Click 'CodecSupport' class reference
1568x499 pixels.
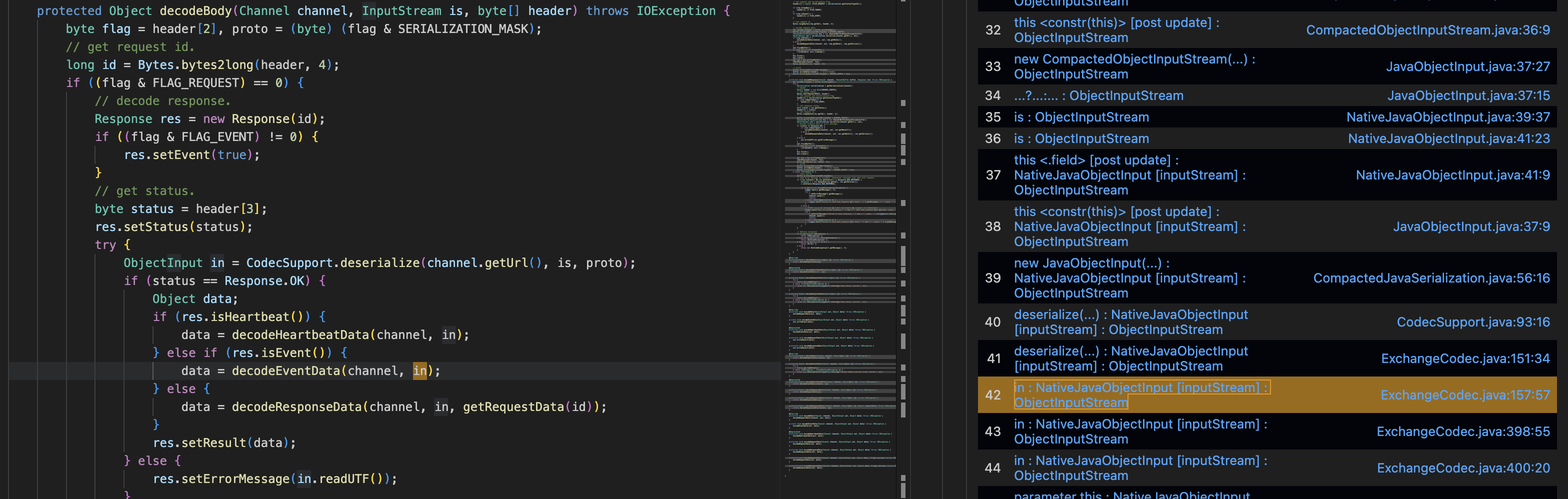(x=289, y=263)
